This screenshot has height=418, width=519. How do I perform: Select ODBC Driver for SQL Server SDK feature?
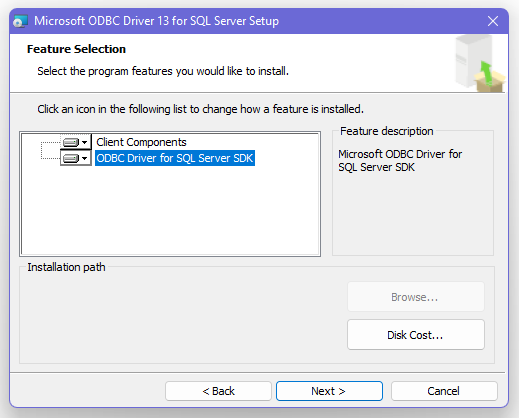(x=175, y=158)
